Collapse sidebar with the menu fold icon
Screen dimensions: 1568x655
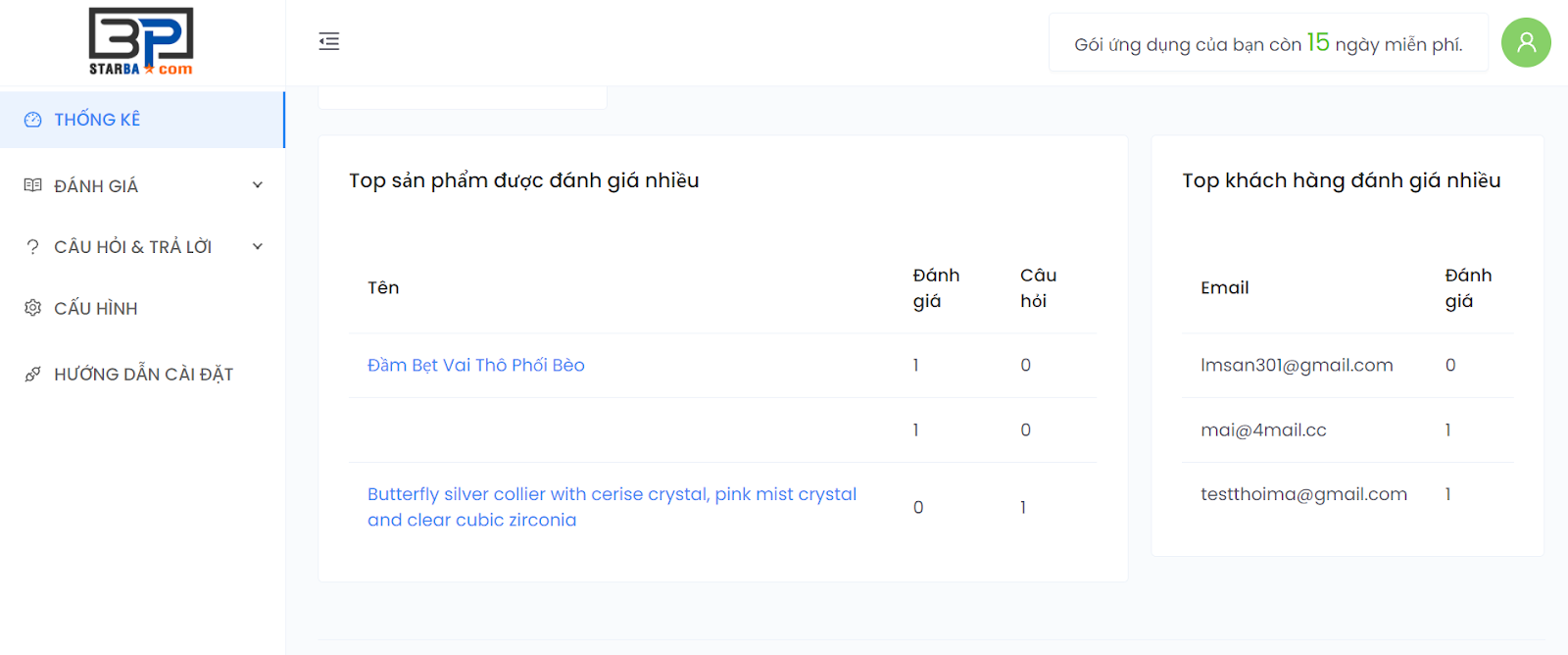pyautogui.click(x=329, y=41)
